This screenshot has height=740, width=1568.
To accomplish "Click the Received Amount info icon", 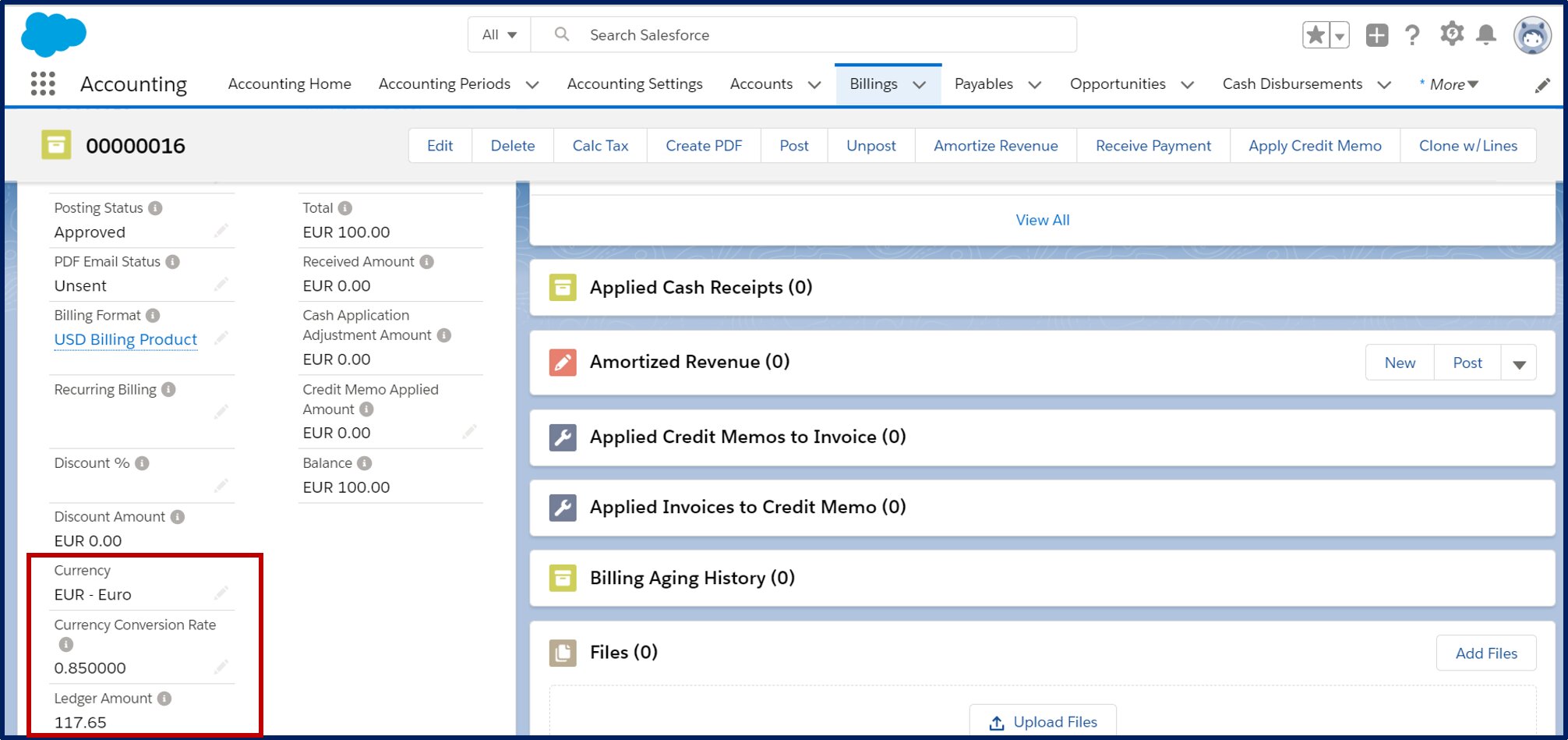I will click(426, 262).
